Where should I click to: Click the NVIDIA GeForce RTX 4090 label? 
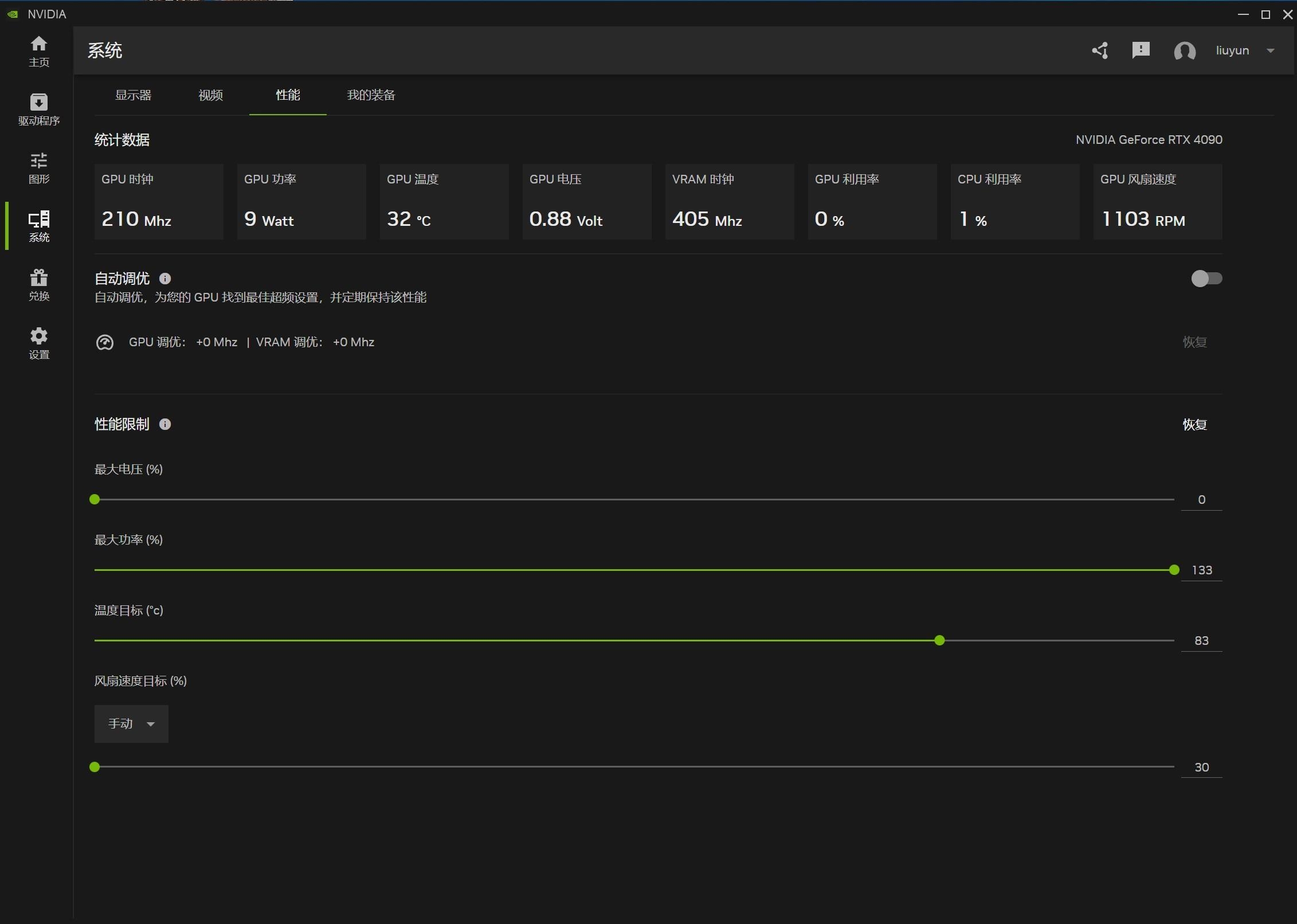1149,140
